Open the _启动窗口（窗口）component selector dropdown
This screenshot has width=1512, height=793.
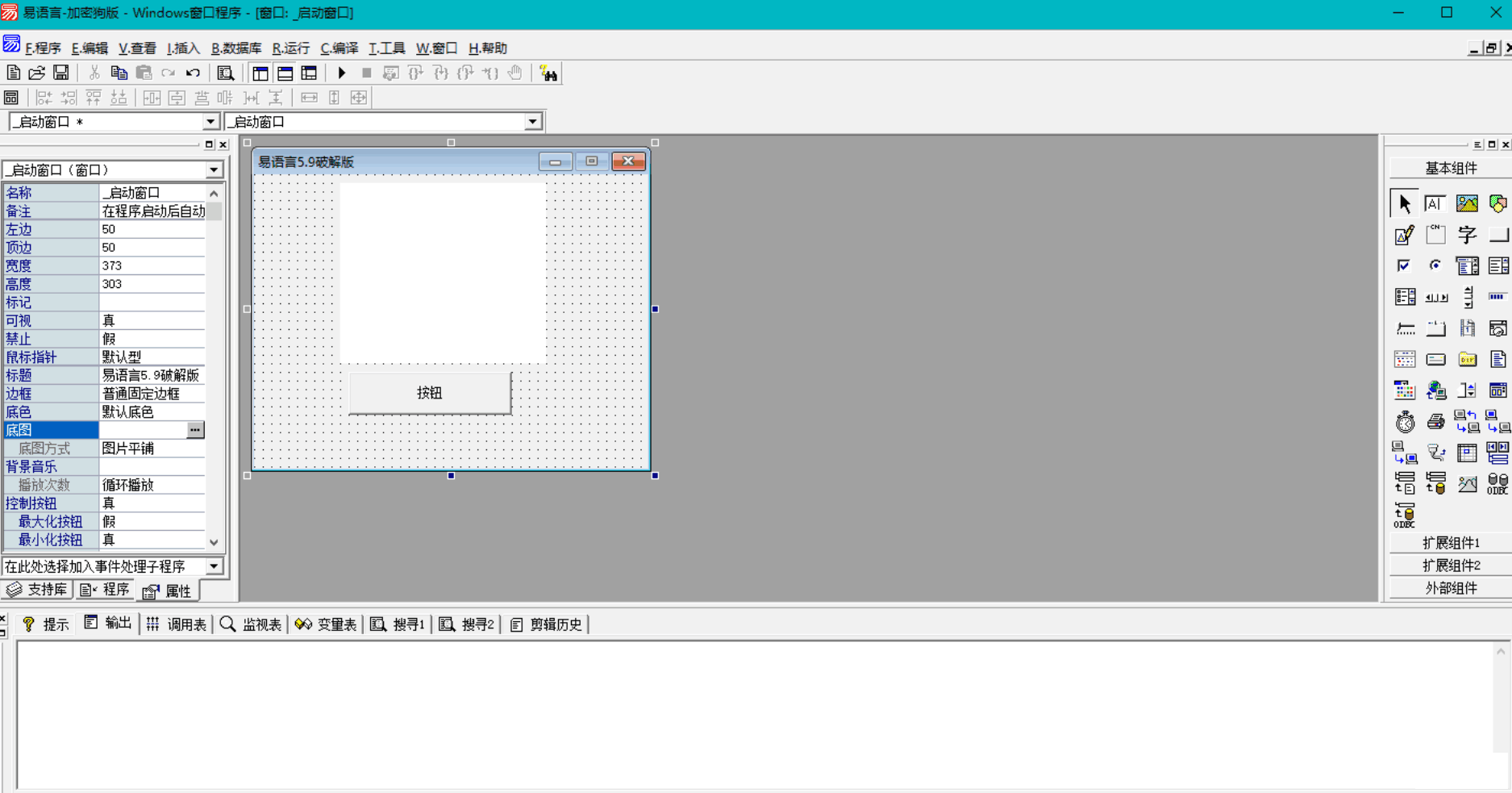pyautogui.click(x=214, y=170)
